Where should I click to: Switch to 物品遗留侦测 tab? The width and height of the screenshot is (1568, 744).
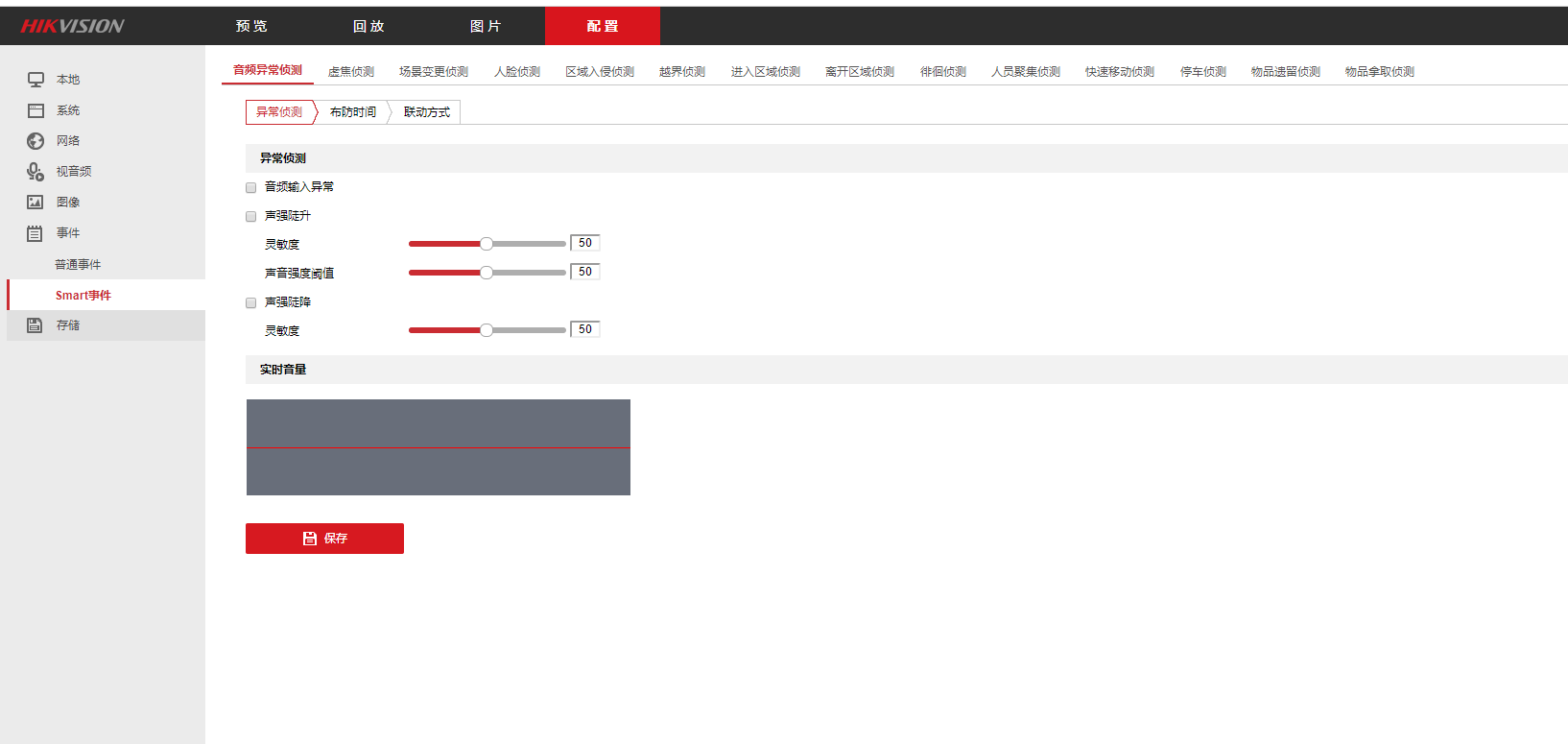[x=1286, y=72]
